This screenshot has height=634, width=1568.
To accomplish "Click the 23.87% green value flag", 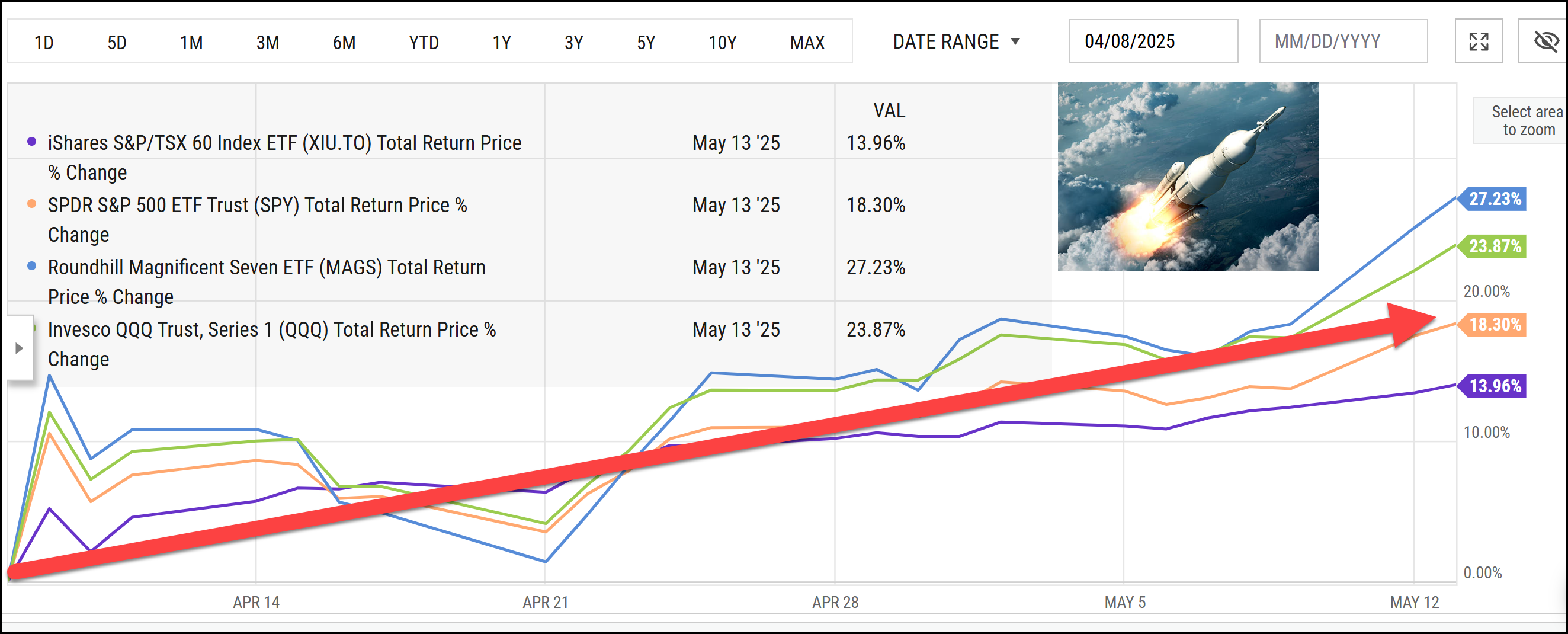I will [x=1492, y=246].
